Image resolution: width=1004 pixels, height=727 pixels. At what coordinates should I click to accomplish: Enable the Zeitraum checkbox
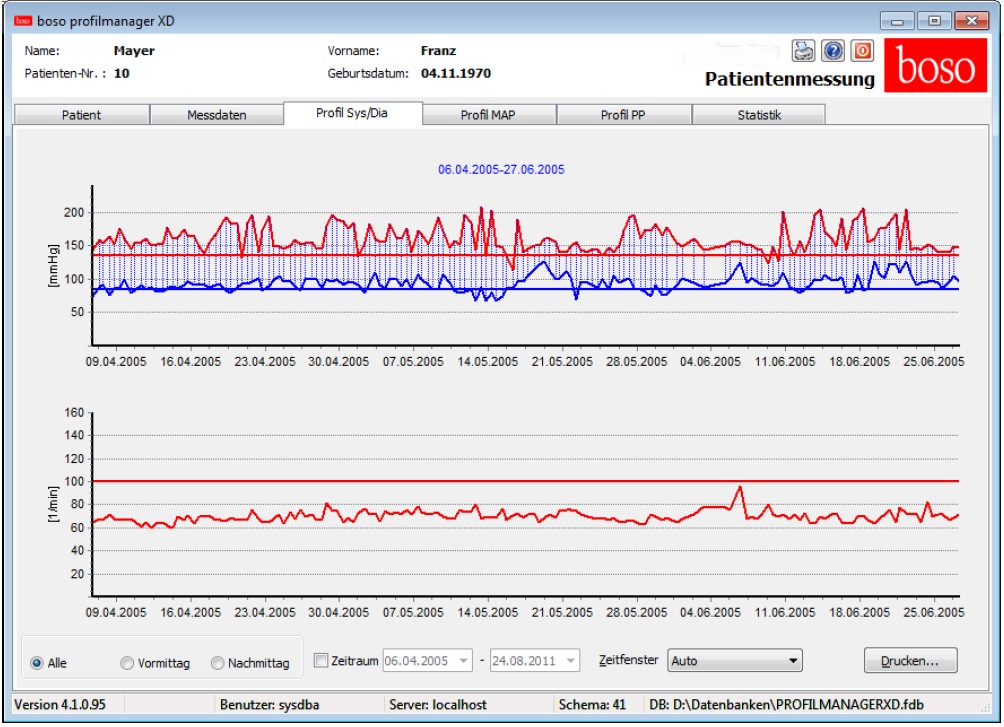[321, 660]
